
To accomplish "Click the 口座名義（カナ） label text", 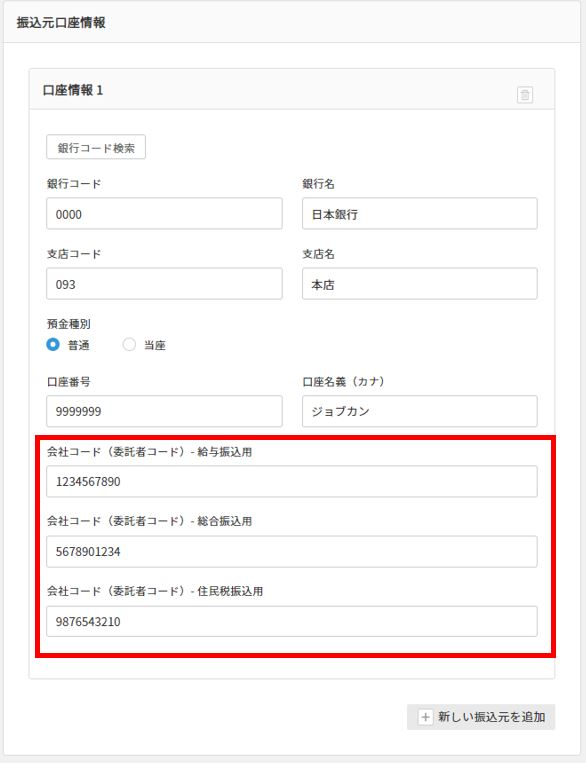I will pyautogui.click(x=344, y=382).
